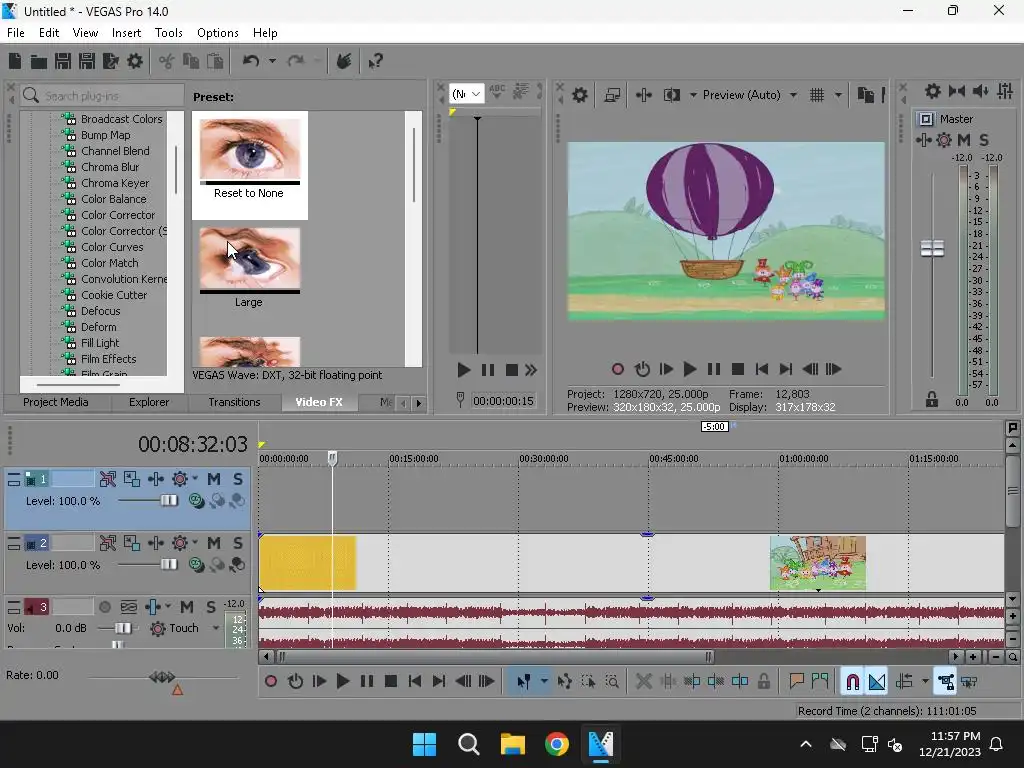1024x768 pixels.
Task: Click Record in the timeline transport bar
Action: tap(270, 682)
